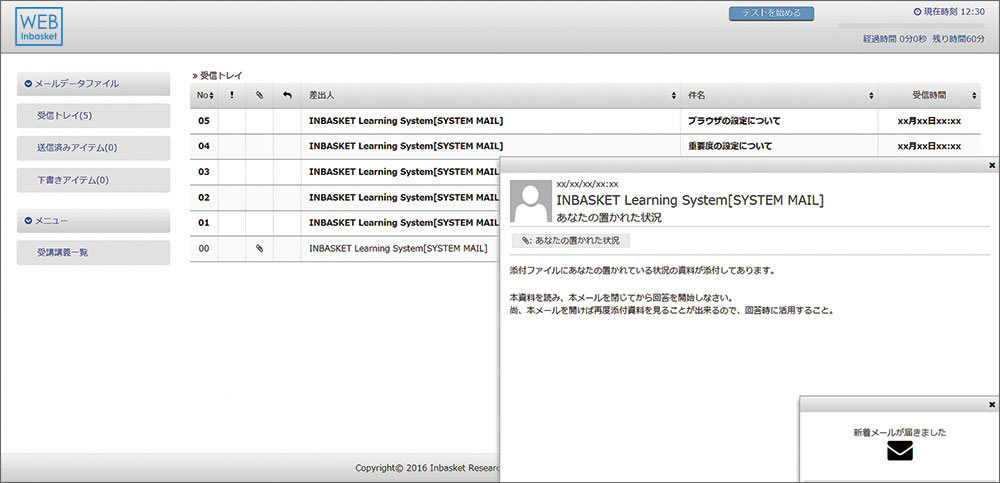Sort by reply arrow column header
1000x483 pixels.
coord(287,95)
